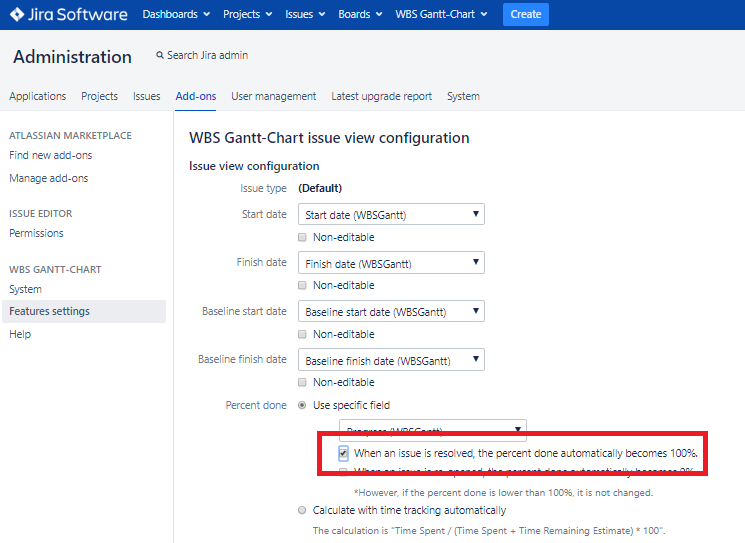Click the (Default) issue type text
The image size is (745, 543).
[320, 188]
